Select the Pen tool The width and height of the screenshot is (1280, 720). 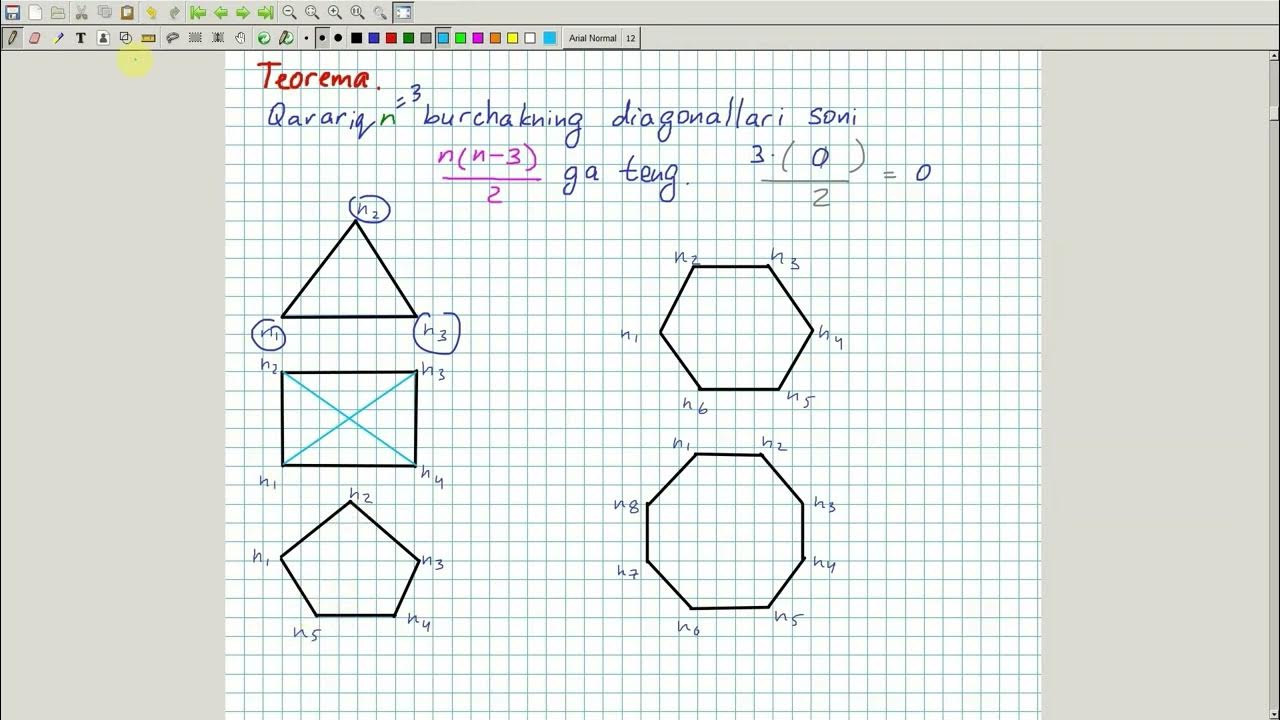[x=12, y=38]
